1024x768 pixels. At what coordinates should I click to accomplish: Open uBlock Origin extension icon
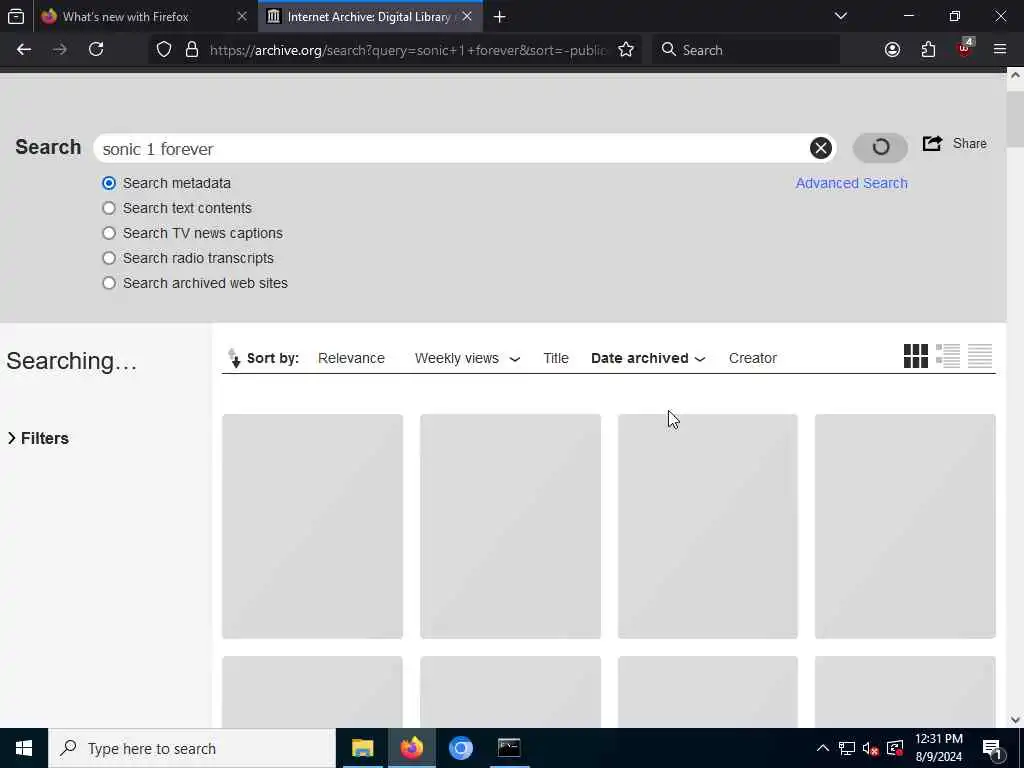click(964, 50)
